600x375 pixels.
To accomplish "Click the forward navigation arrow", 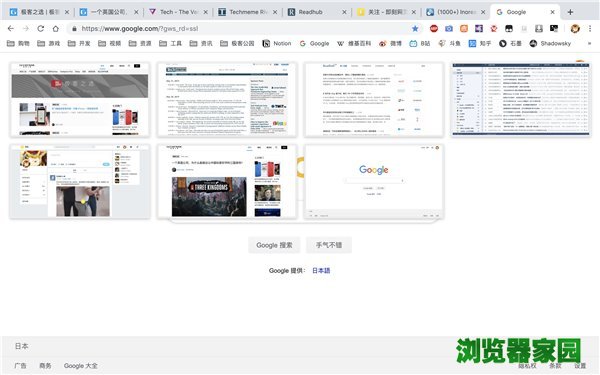I will point(26,28).
